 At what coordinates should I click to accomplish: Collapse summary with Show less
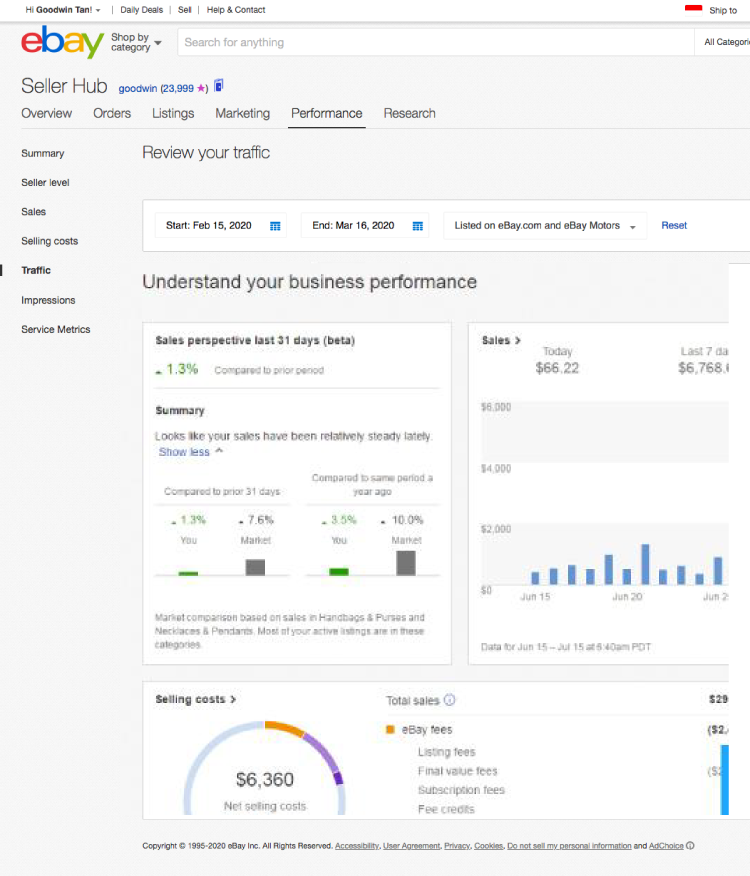pos(191,451)
